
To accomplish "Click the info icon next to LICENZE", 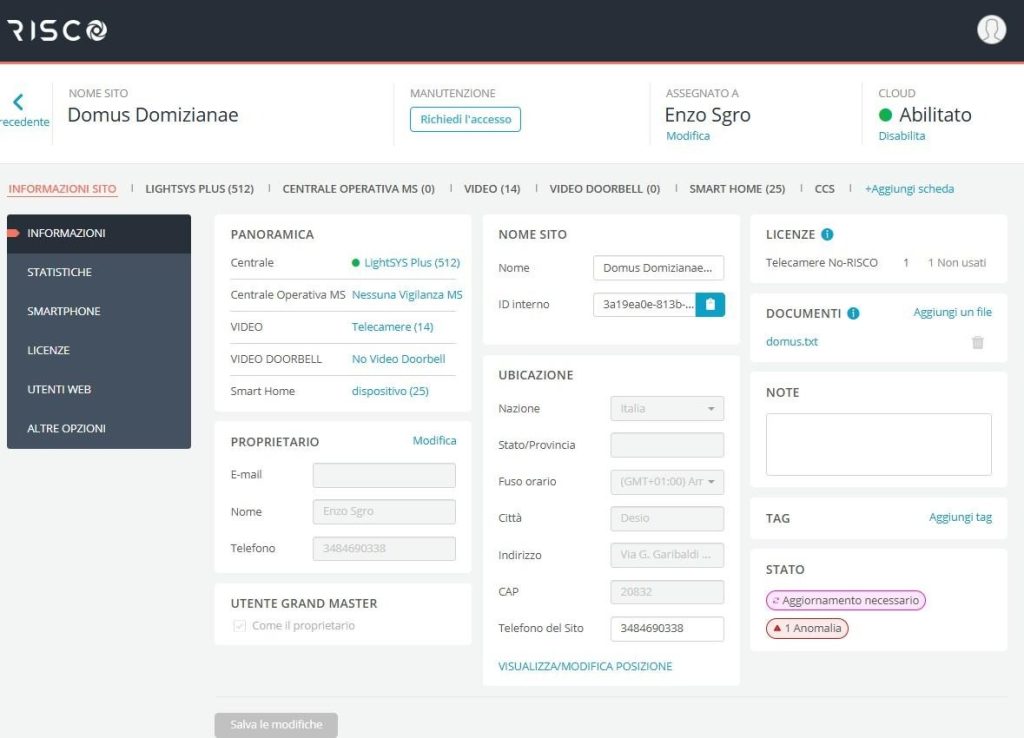I will point(827,235).
